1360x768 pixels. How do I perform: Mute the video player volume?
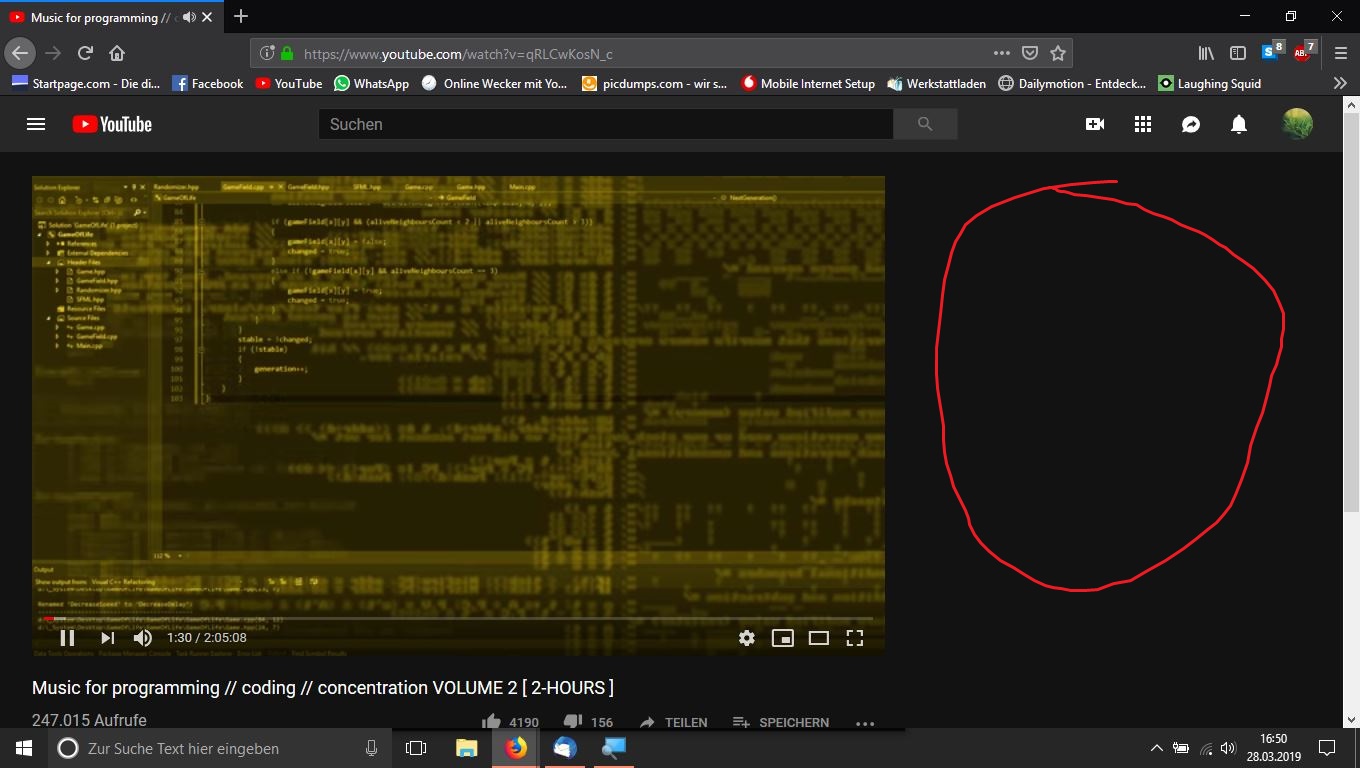tap(143, 638)
